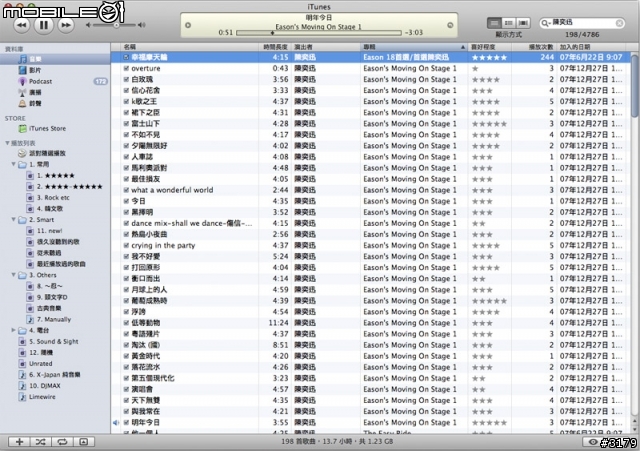The width and height of the screenshot is (640, 451).
Task: Click the high volume speaker icon
Action: coord(141,25)
